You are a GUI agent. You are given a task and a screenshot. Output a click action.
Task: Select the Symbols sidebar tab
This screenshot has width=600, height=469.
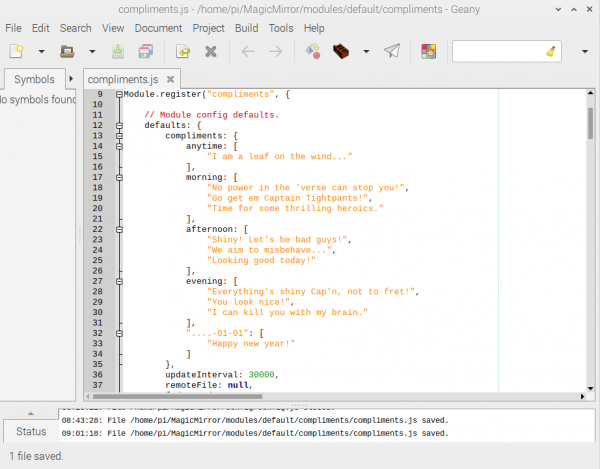coord(34,79)
